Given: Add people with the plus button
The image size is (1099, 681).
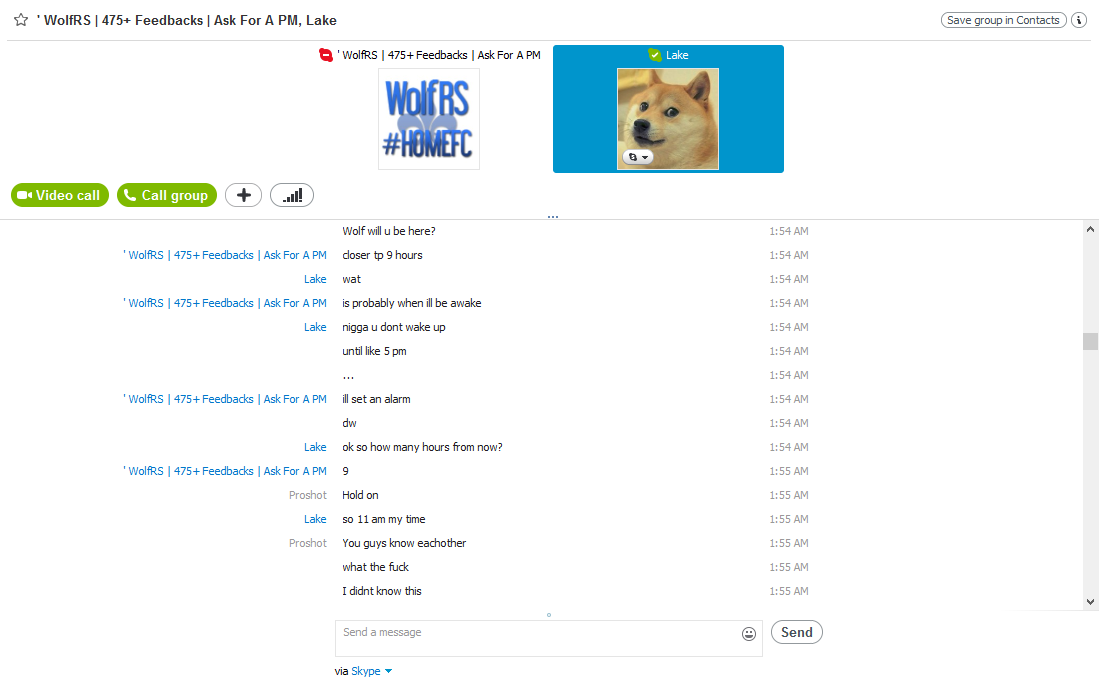Looking at the screenshot, I should (x=243, y=195).
